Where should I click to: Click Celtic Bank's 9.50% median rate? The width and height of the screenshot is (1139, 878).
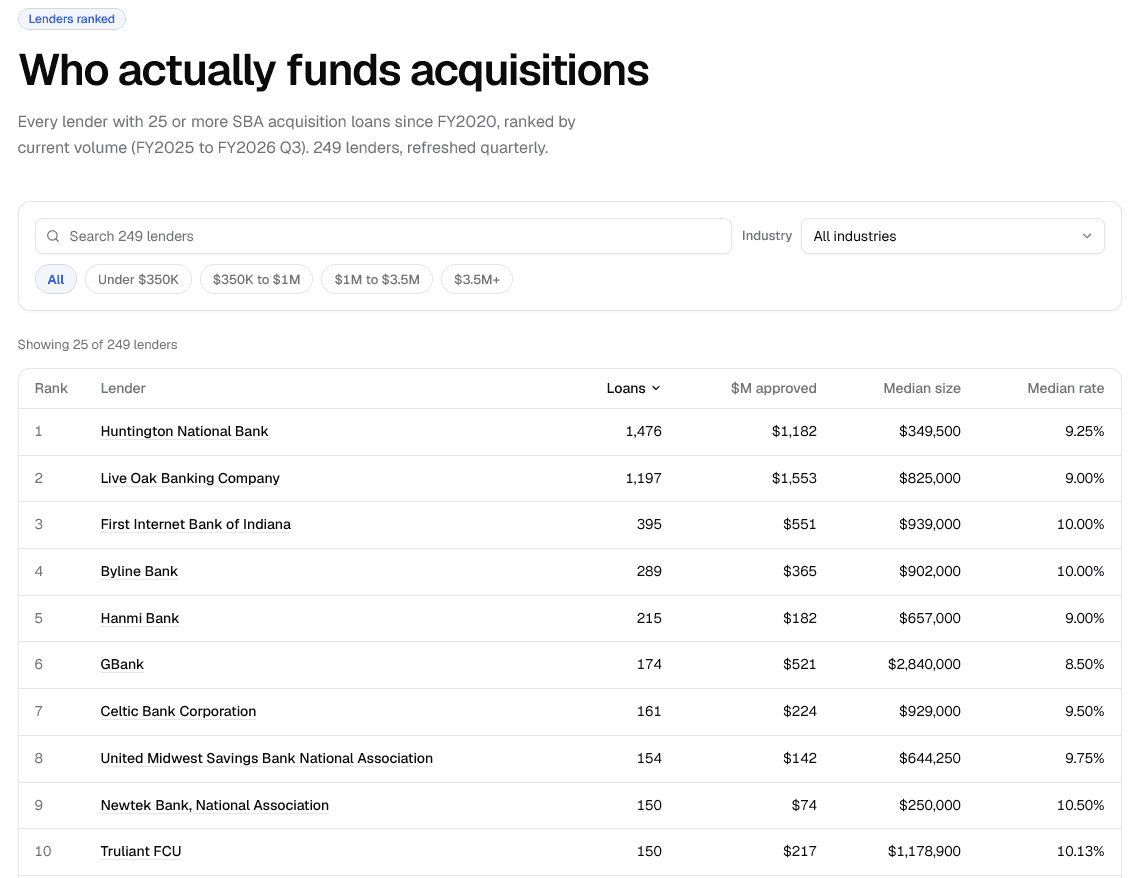(x=1085, y=711)
